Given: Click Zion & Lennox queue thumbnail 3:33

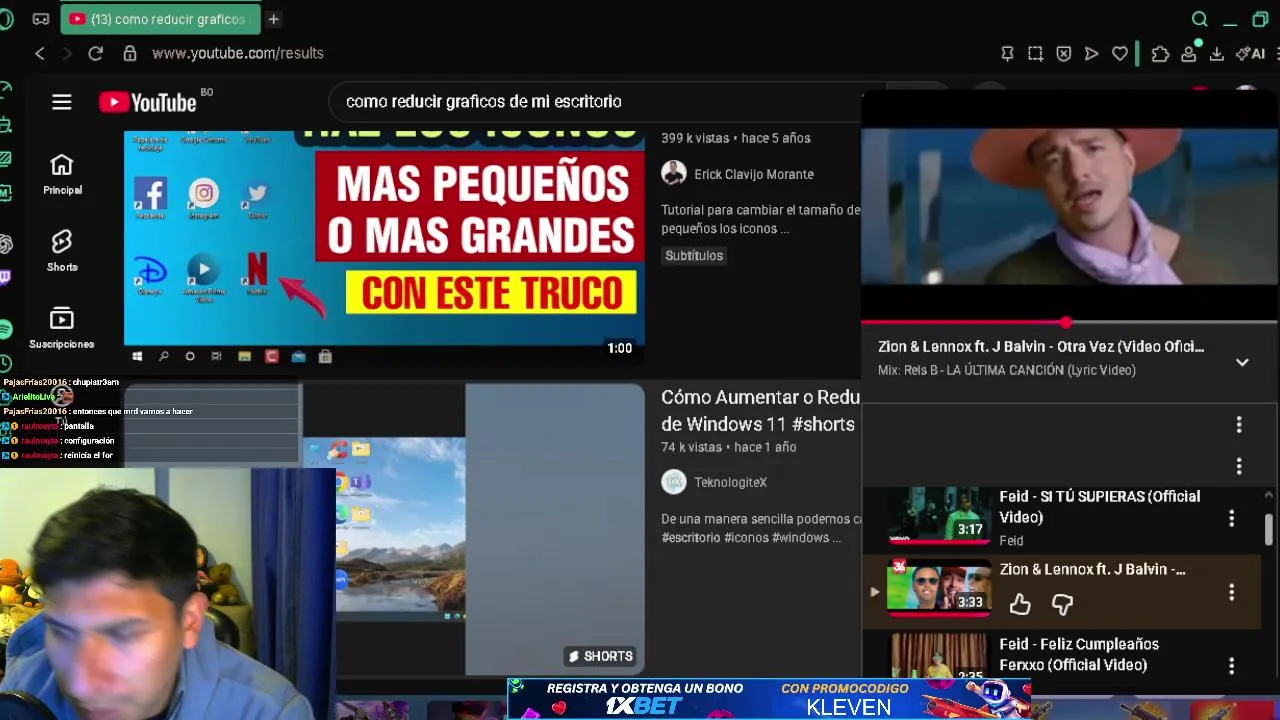Looking at the screenshot, I should click(938, 586).
